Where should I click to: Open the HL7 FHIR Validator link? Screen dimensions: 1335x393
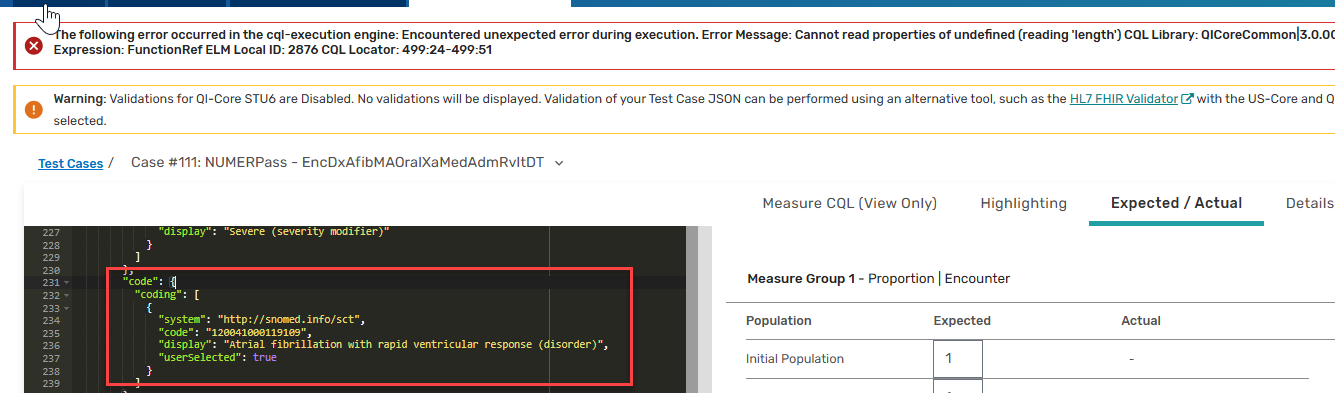[1123, 99]
